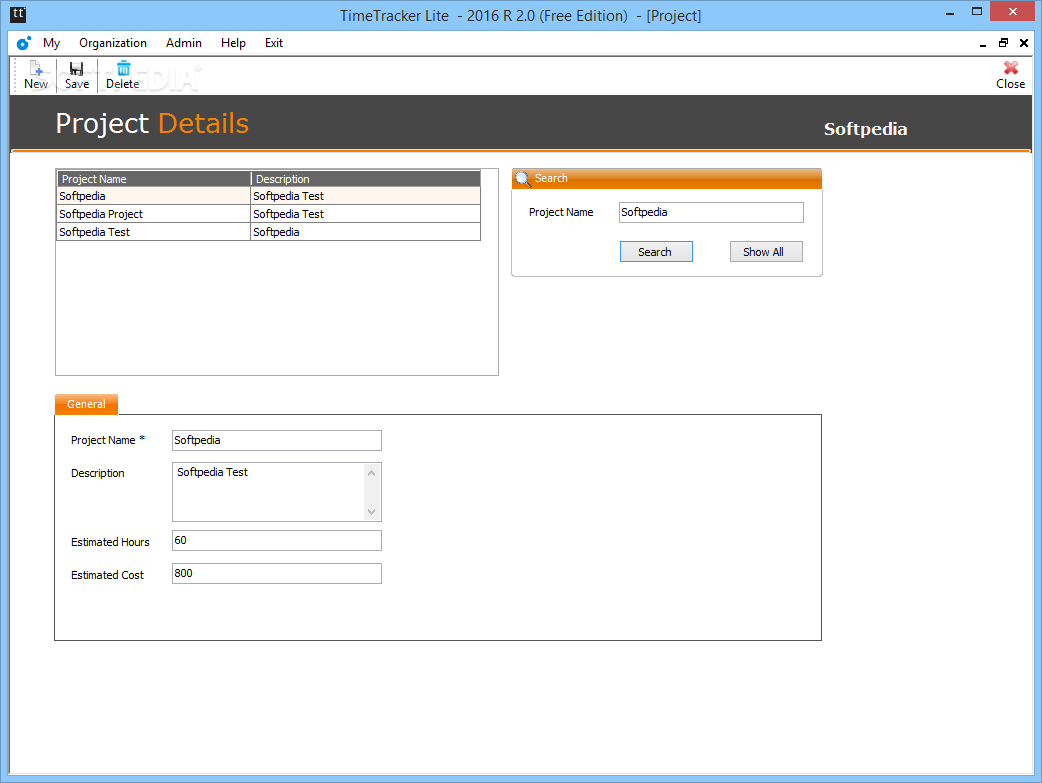Image resolution: width=1042 pixels, height=783 pixels.
Task: Click the Description box scroll down arrow
Action: click(371, 512)
